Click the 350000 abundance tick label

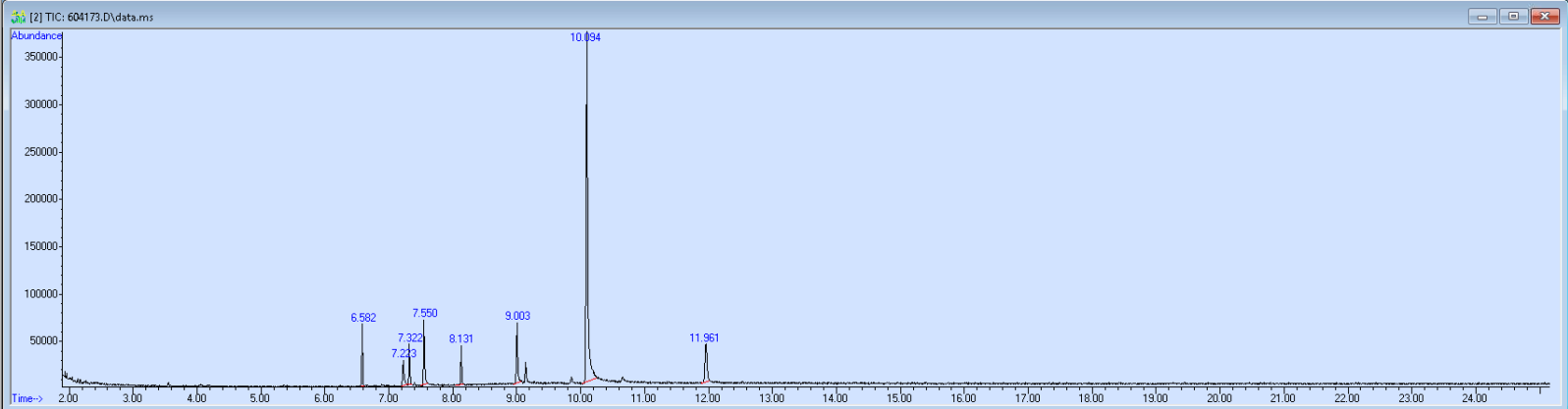pyautogui.click(x=40, y=57)
